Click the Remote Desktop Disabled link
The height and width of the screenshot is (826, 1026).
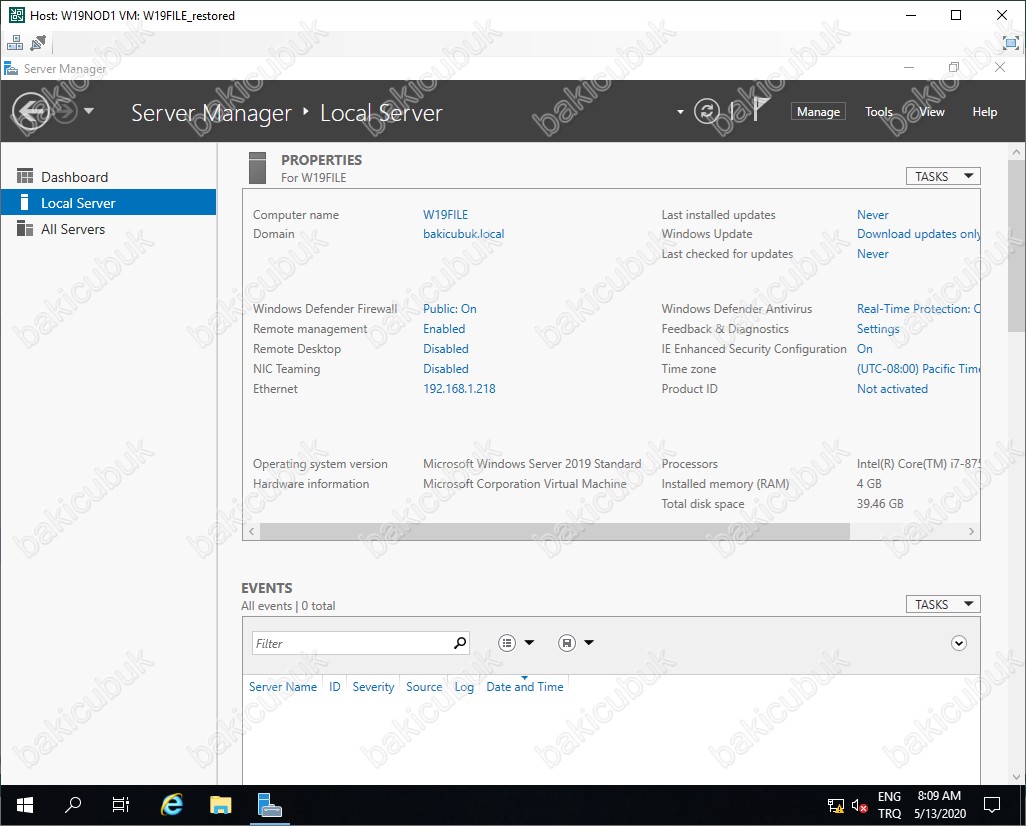click(x=446, y=349)
